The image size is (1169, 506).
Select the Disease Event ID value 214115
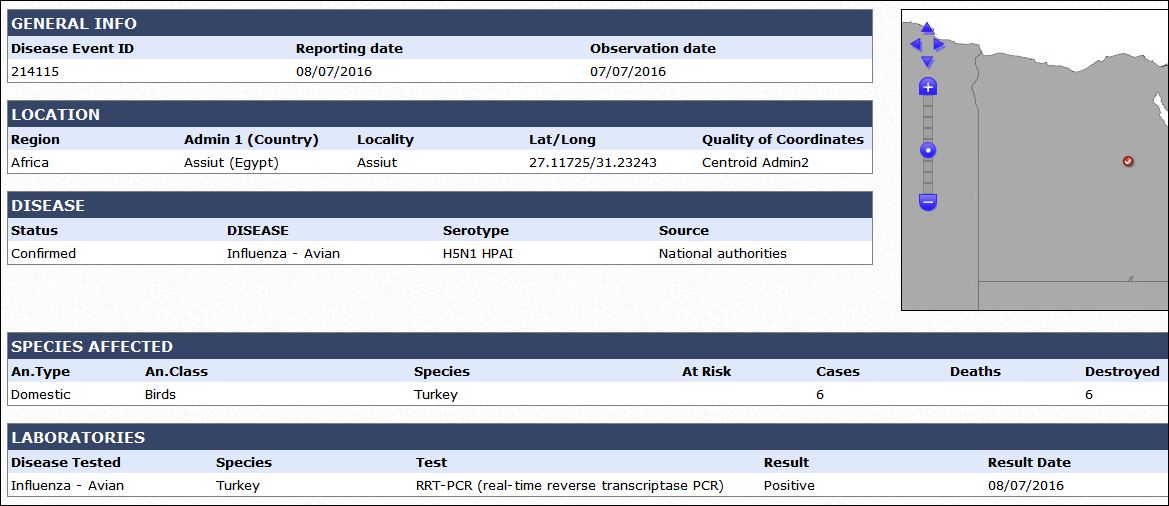tap(35, 72)
